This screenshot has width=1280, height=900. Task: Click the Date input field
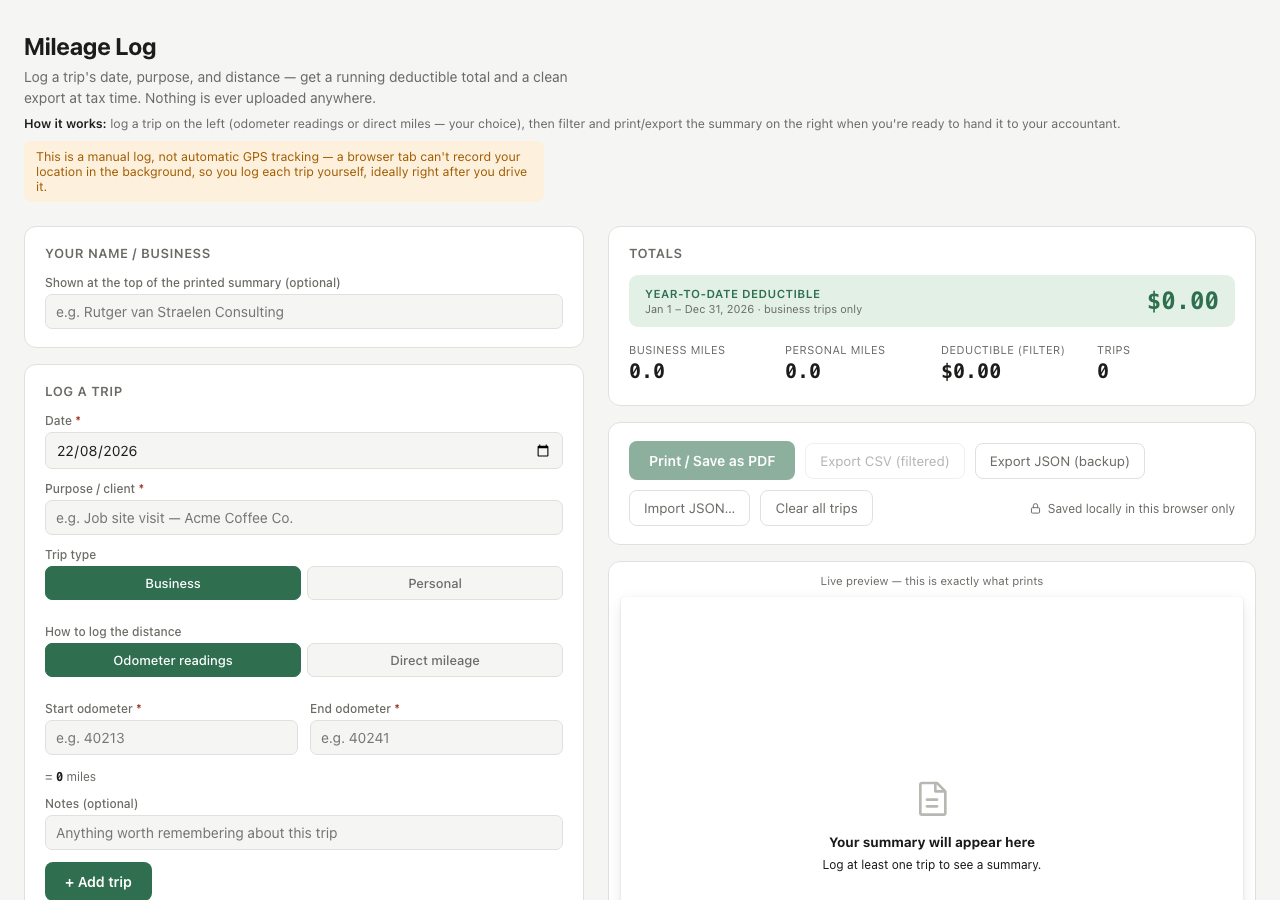tap(304, 451)
